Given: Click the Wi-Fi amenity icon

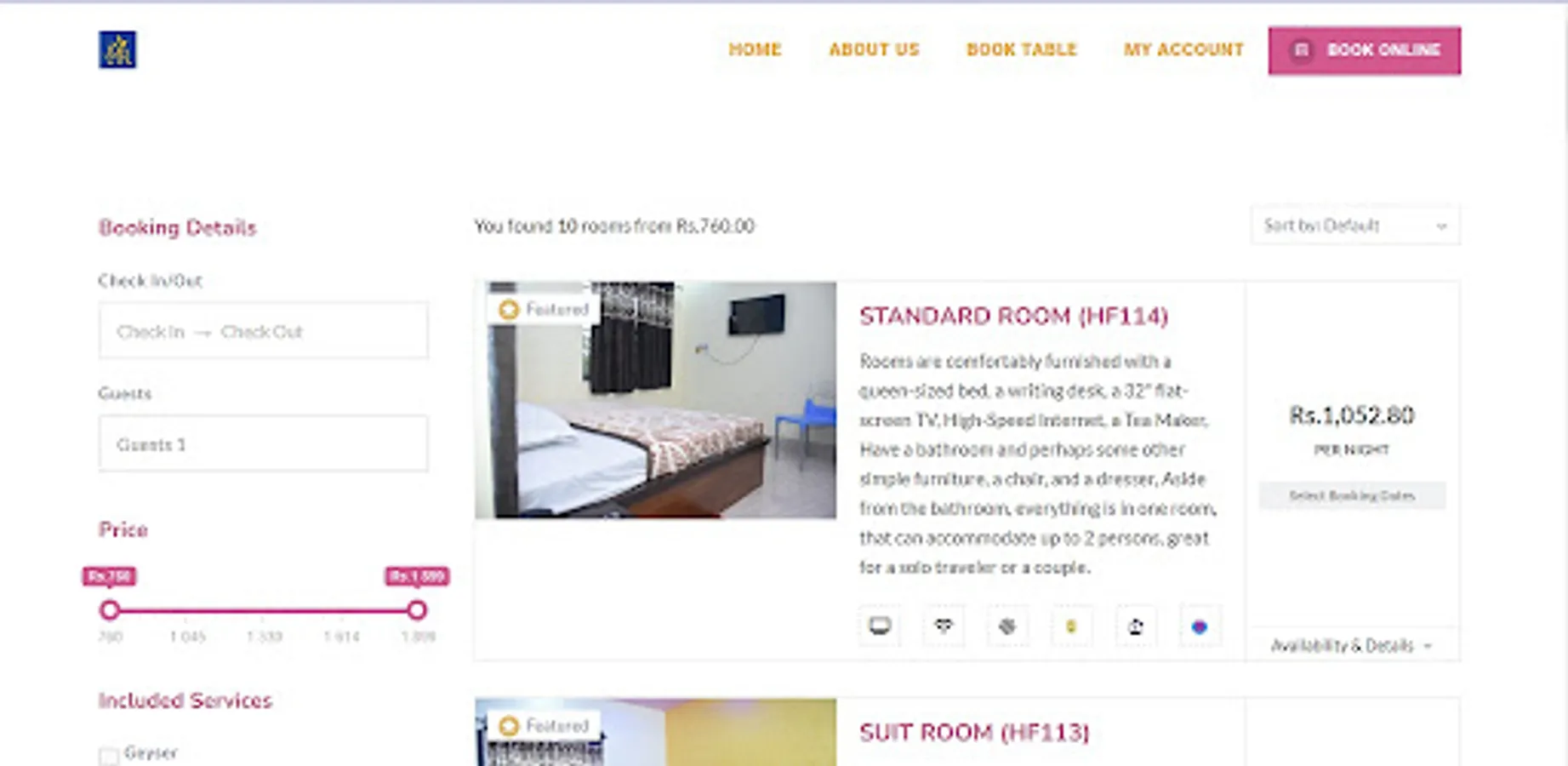Looking at the screenshot, I should [944, 626].
